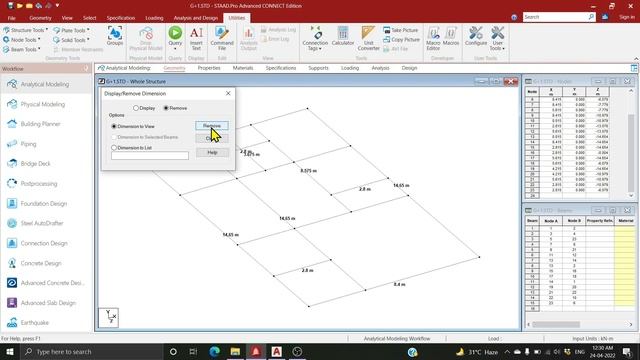Open the Groups tool
Image resolution: width=640 pixels, height=360 pixels.
tap(115, 36)
